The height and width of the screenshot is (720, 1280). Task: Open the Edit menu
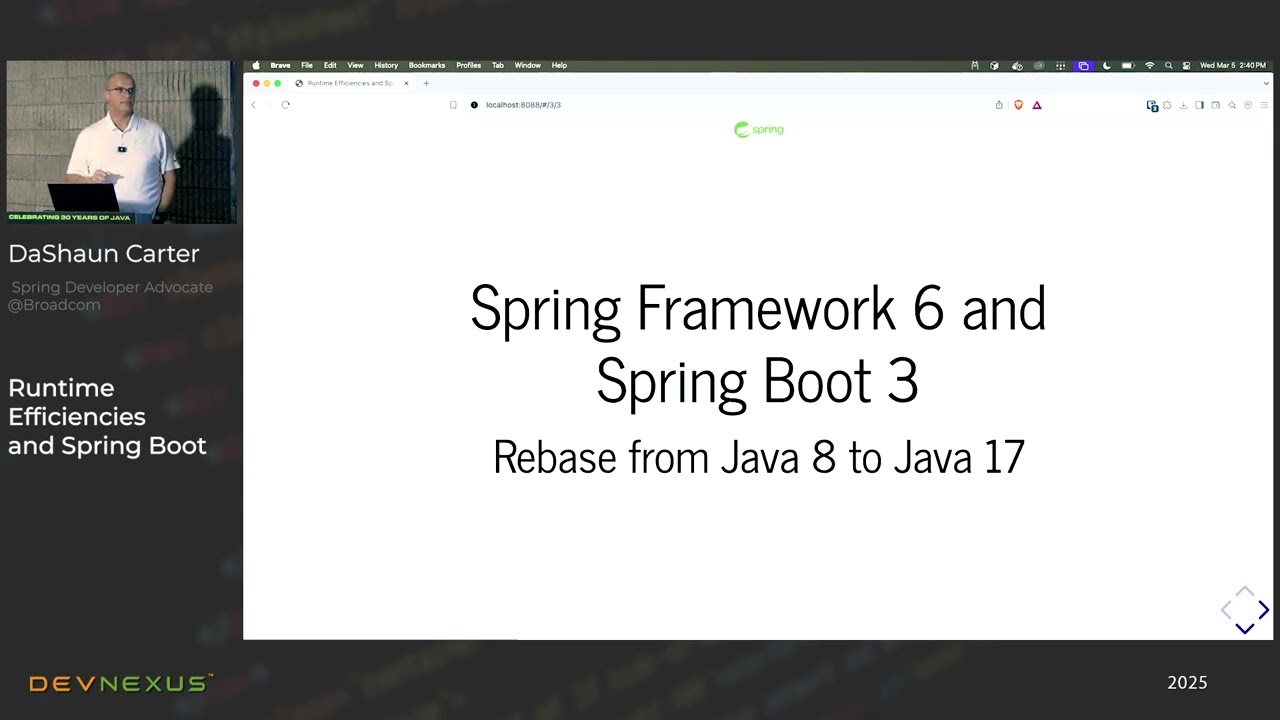330,65
